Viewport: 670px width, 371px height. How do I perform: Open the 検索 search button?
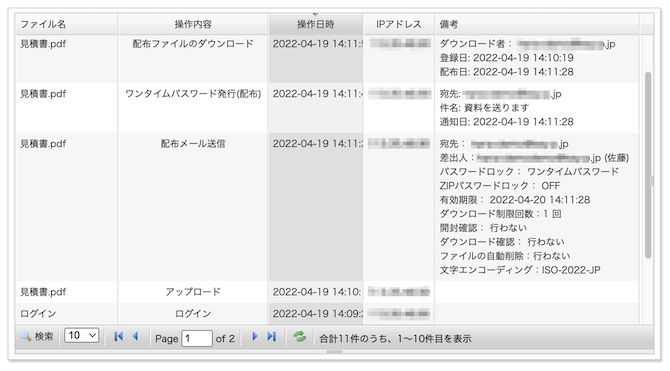[37, 337]
